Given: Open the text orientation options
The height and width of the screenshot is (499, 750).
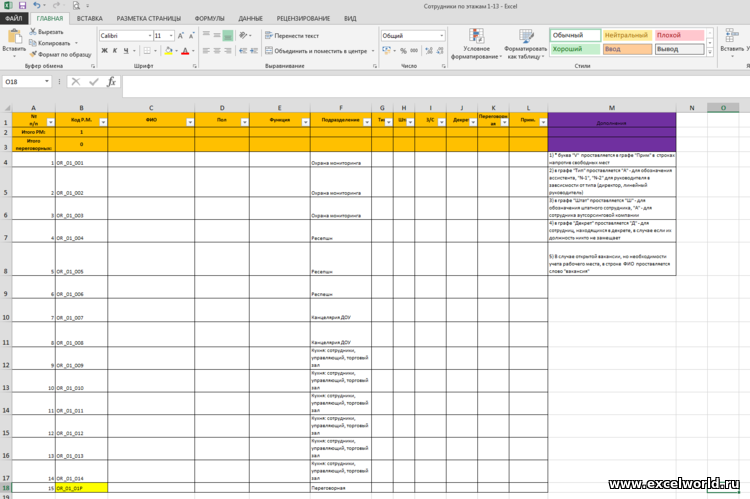Looking at the screenshot, I should click(244, 35).
